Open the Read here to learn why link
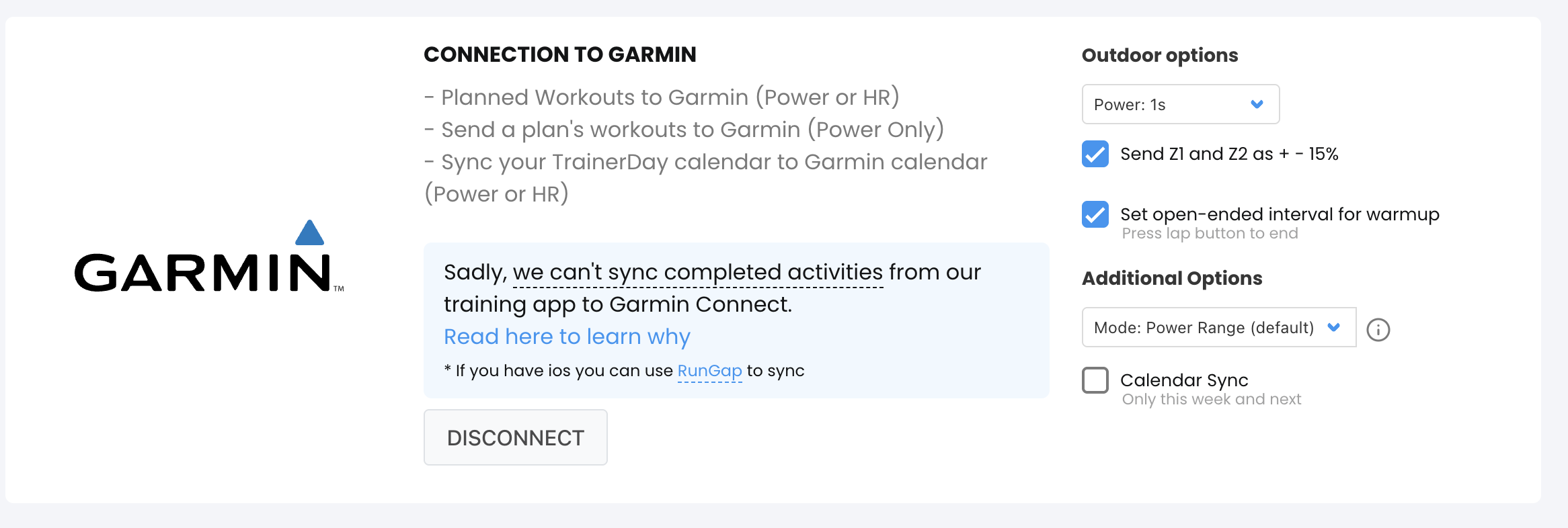Screen dimensions: 1568x528 coord(567,337)
